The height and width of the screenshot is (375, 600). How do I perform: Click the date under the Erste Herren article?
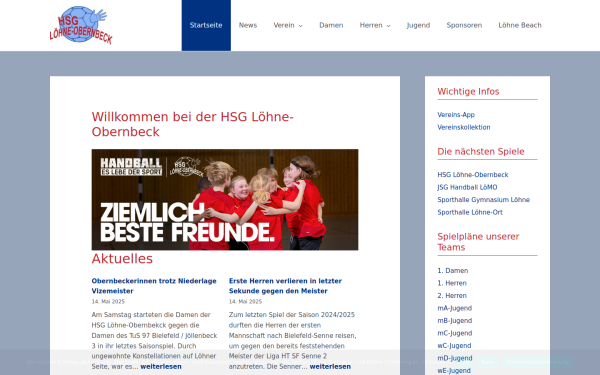point(245,302)
